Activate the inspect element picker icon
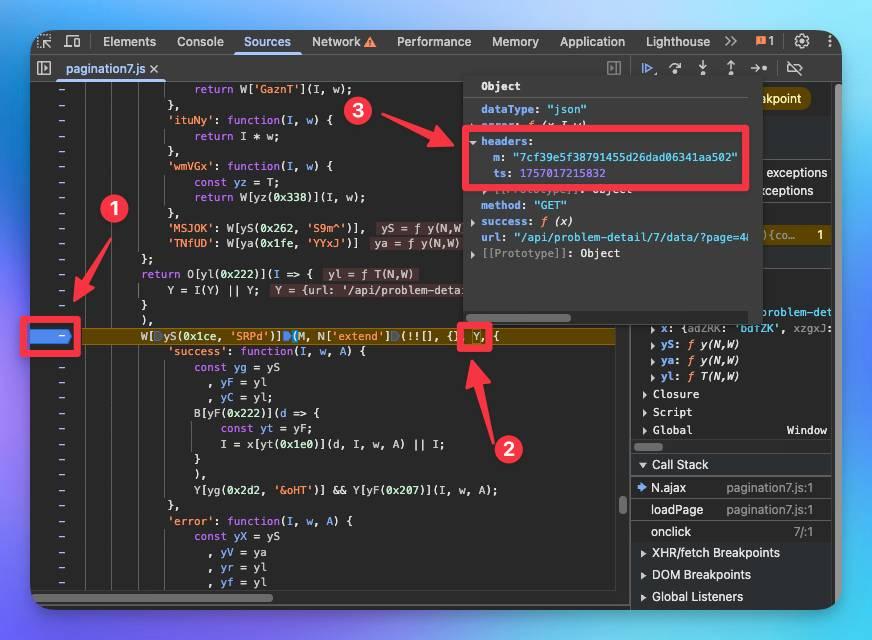 point(44,42)
